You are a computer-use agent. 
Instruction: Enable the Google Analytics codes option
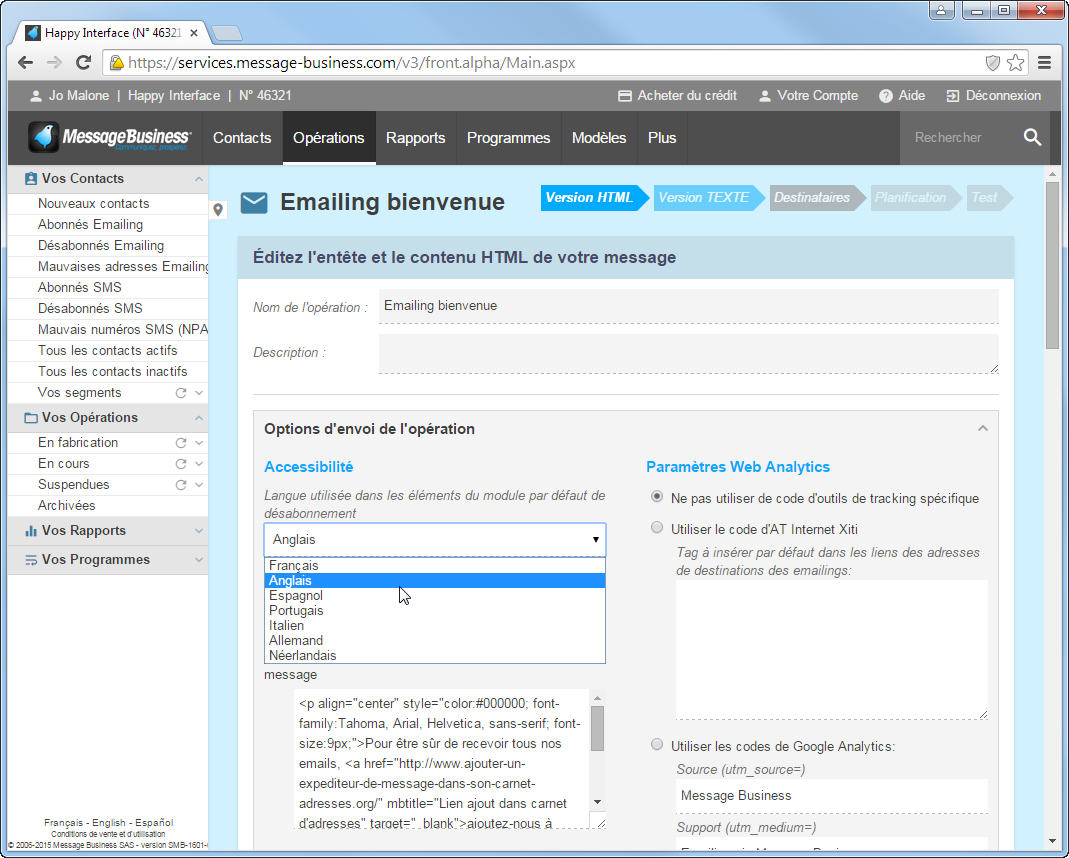coord(657,745)
